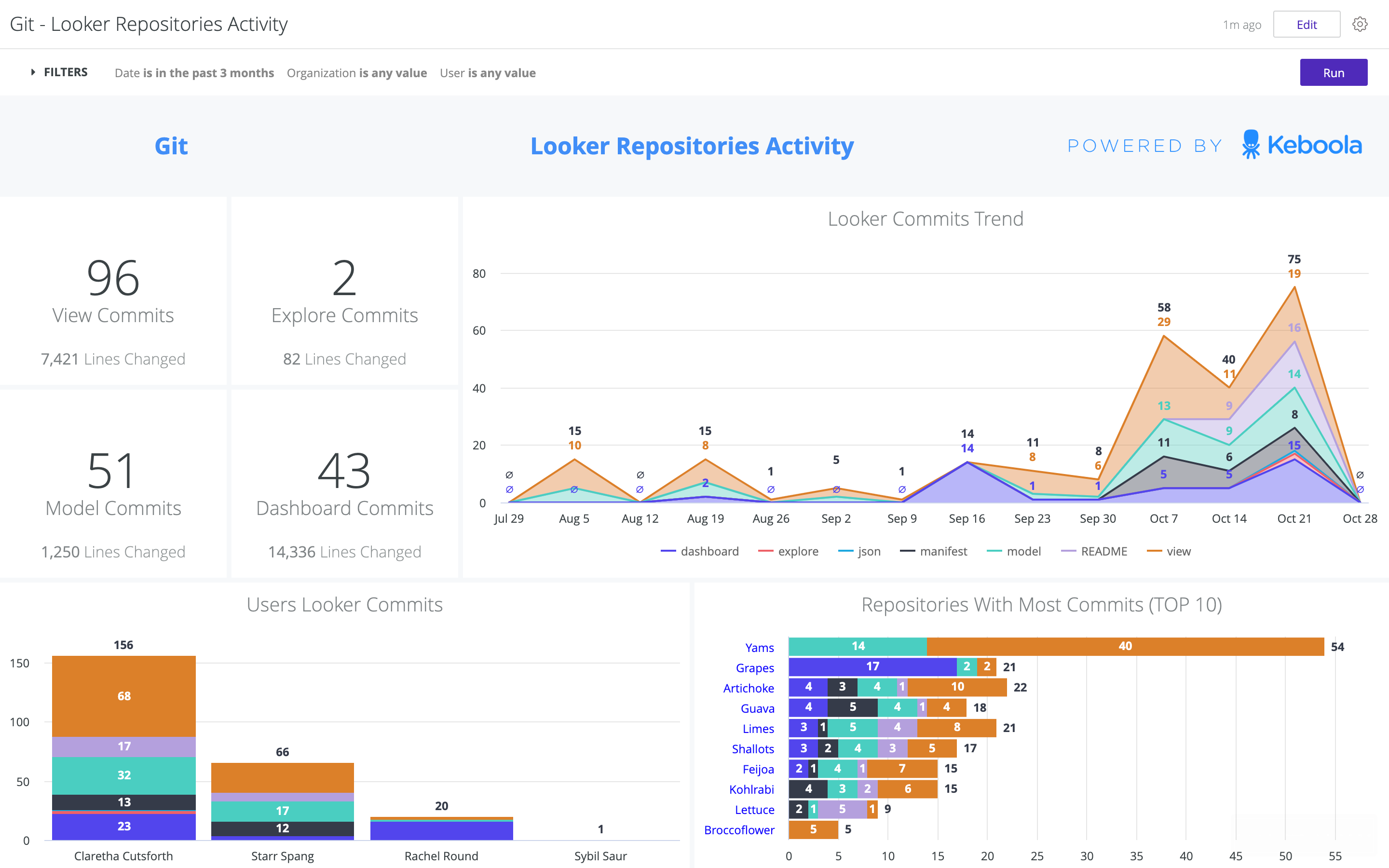Open the Guava repository link
The image size is (1389, 868).
click(757, 708)
